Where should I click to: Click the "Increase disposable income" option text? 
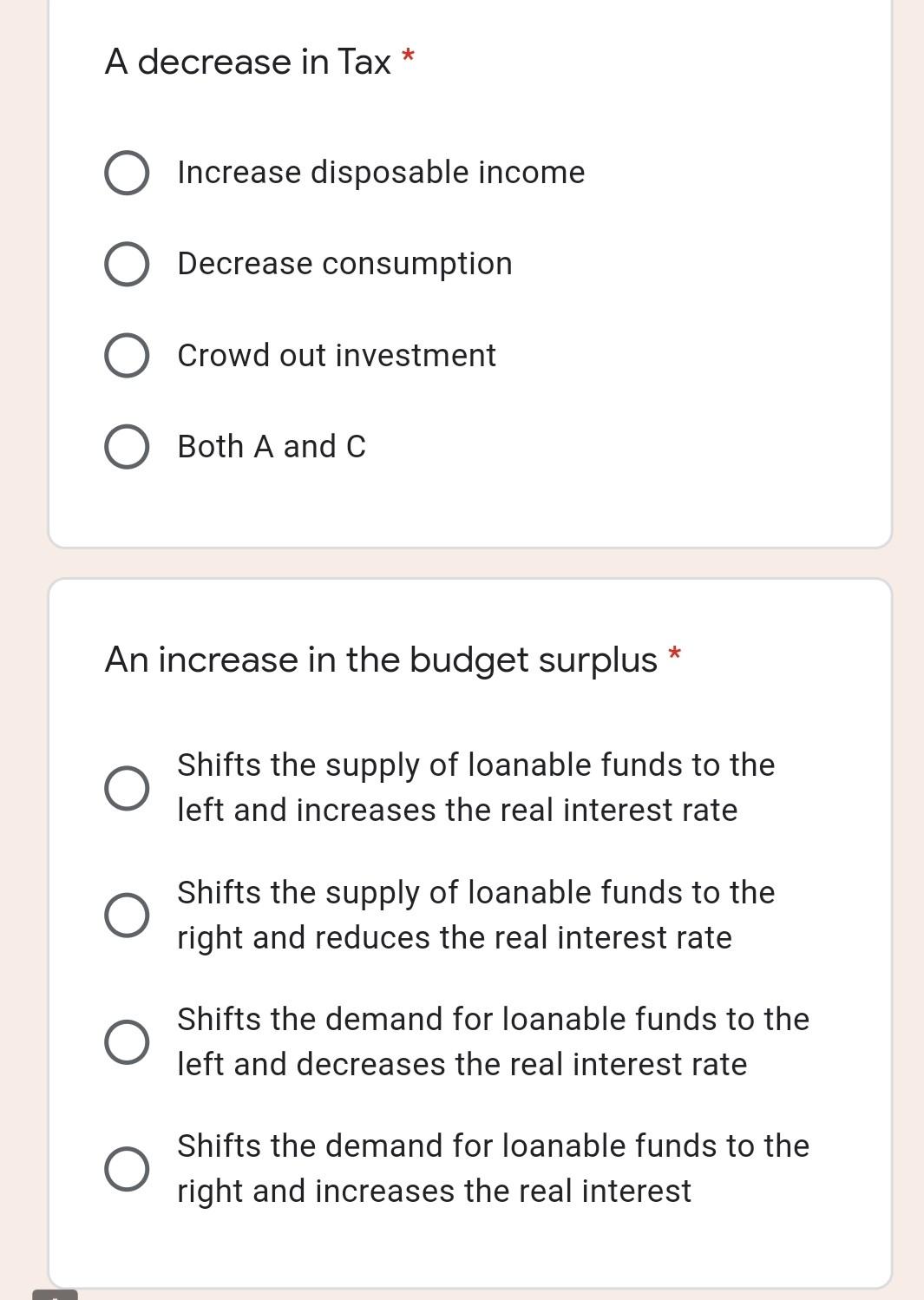coord(381,173)
